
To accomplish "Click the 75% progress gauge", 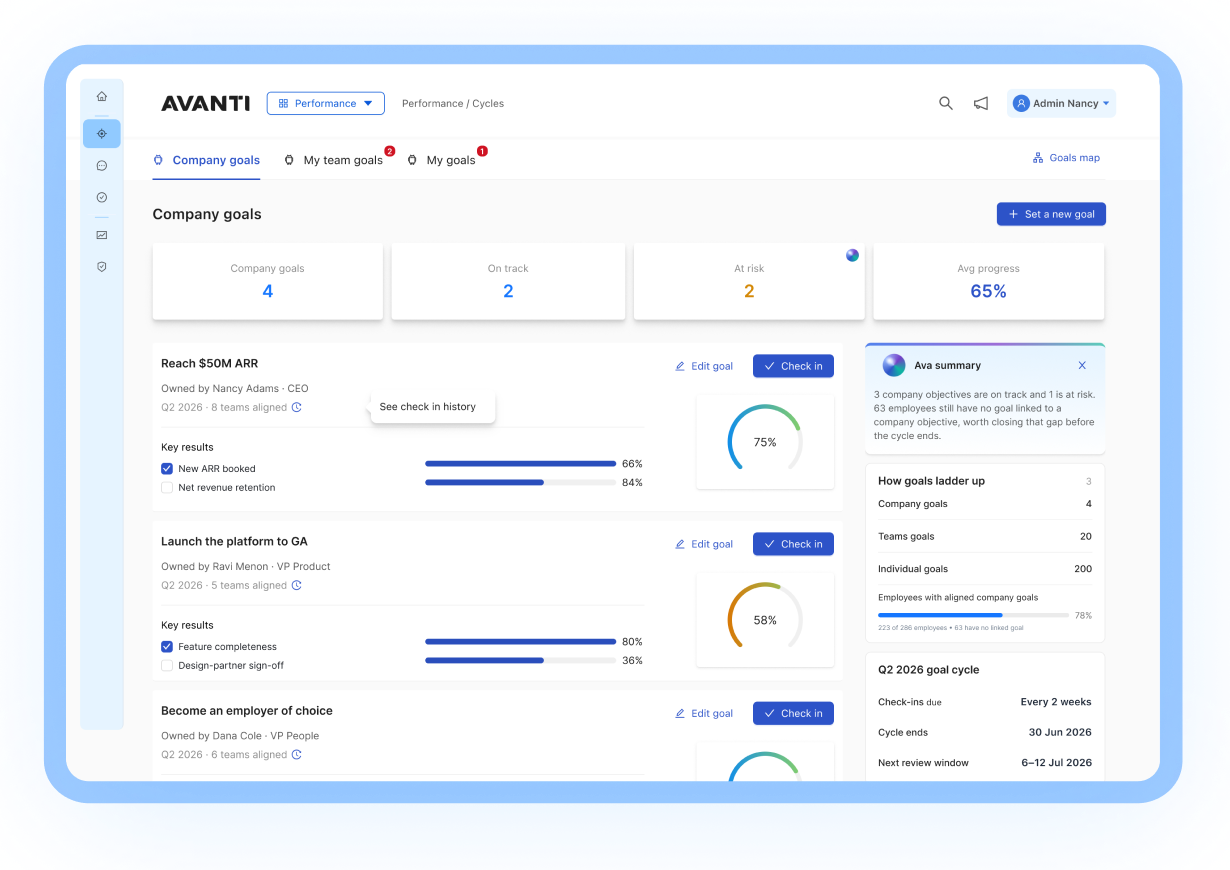I will pyautogui.click(x=765, y=441).
